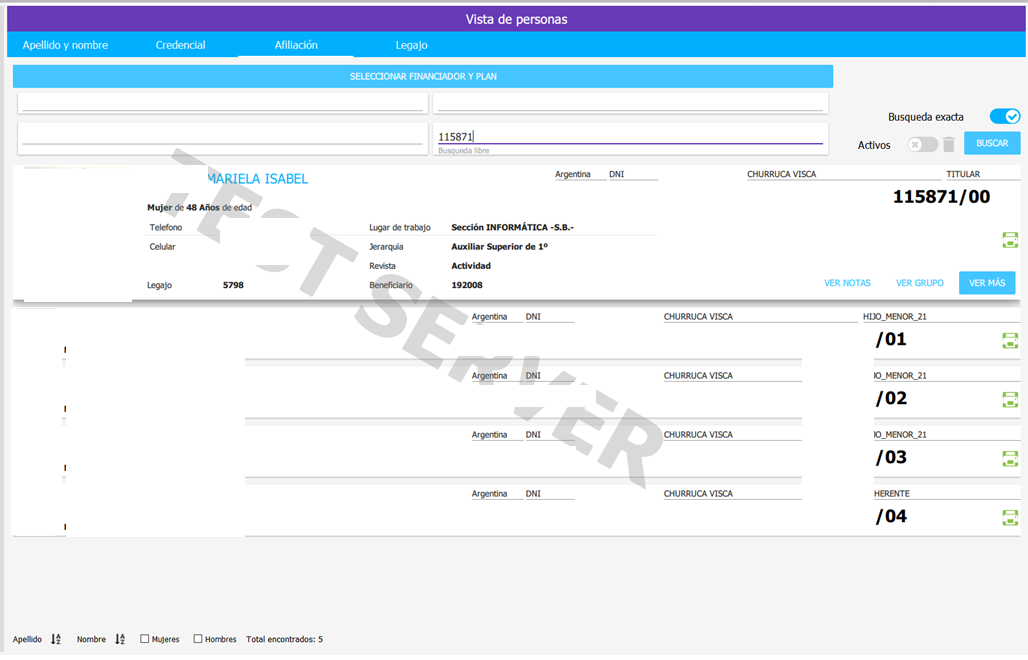Check the Hombres filter
Image resolution: width=1028 pixels, height=660 pixels.
(x=197, y=638)
